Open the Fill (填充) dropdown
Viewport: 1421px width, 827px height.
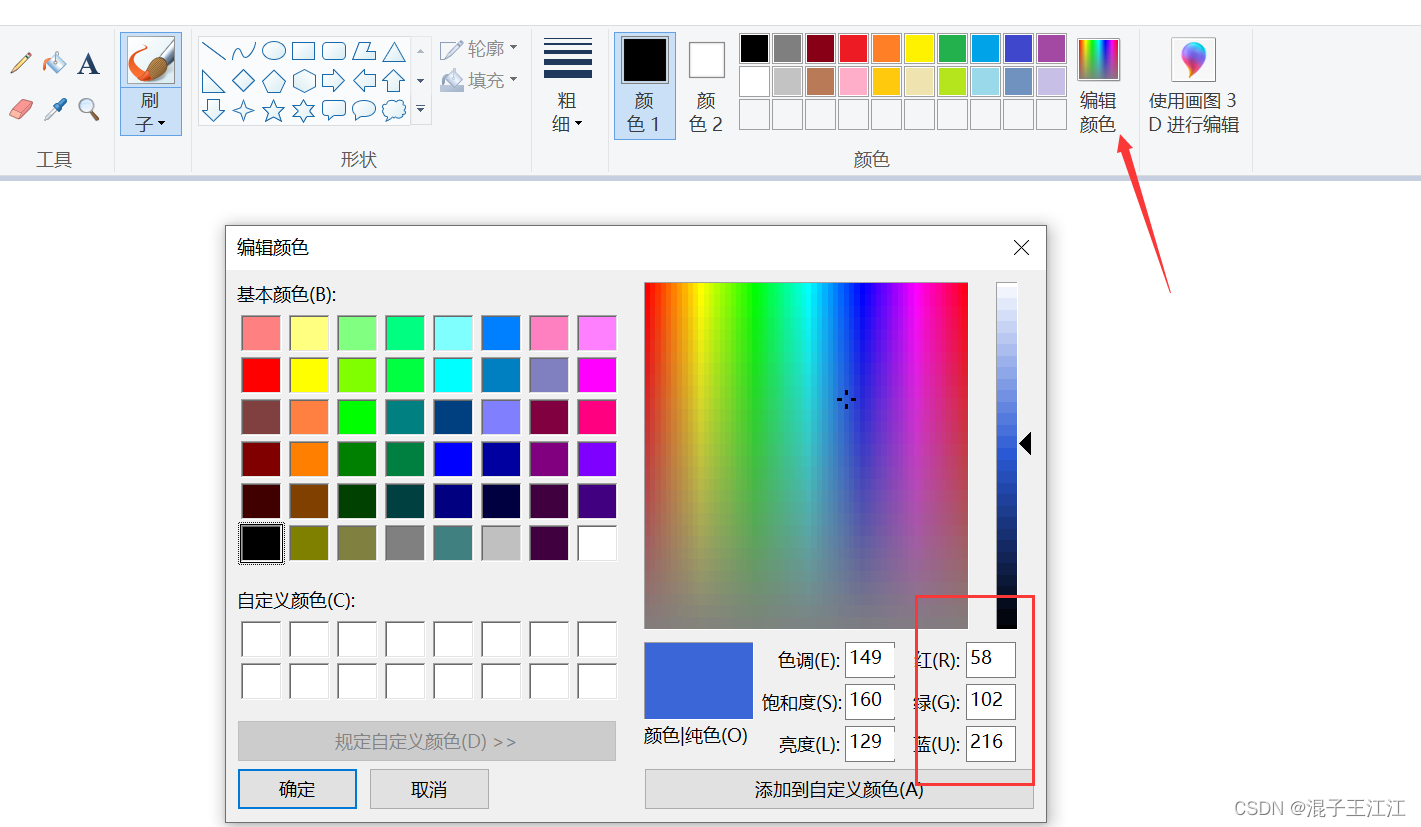(480, 80)
